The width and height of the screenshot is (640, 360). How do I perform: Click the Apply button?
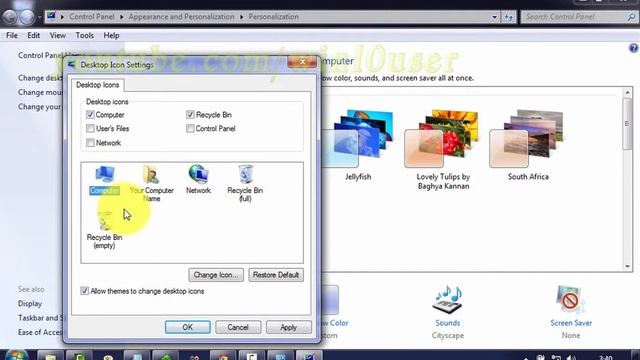click(x=289, y=327)
